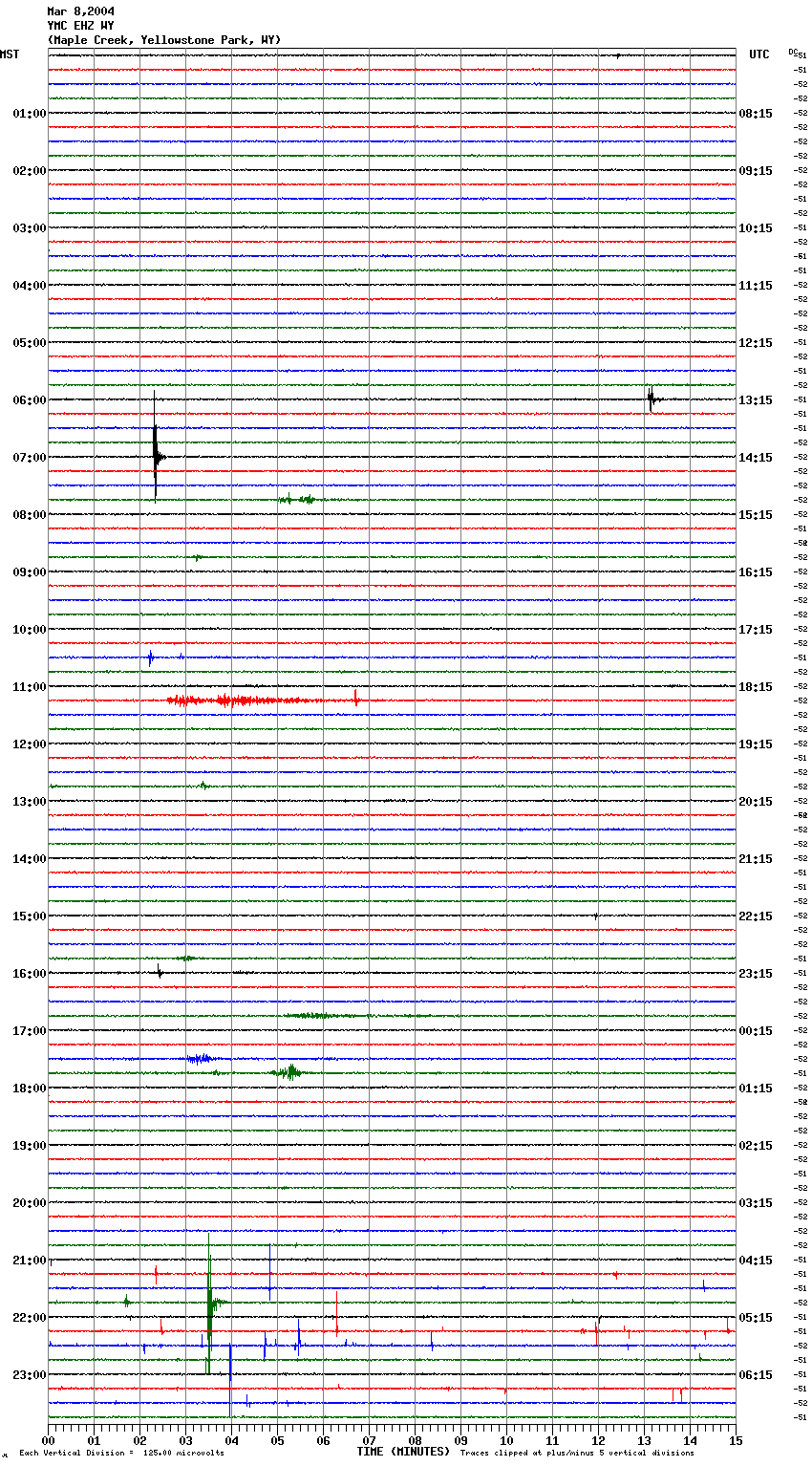The image size is (812, 1466).
Task: Select the '14:00' MST time label
Action: coord(30,859)
